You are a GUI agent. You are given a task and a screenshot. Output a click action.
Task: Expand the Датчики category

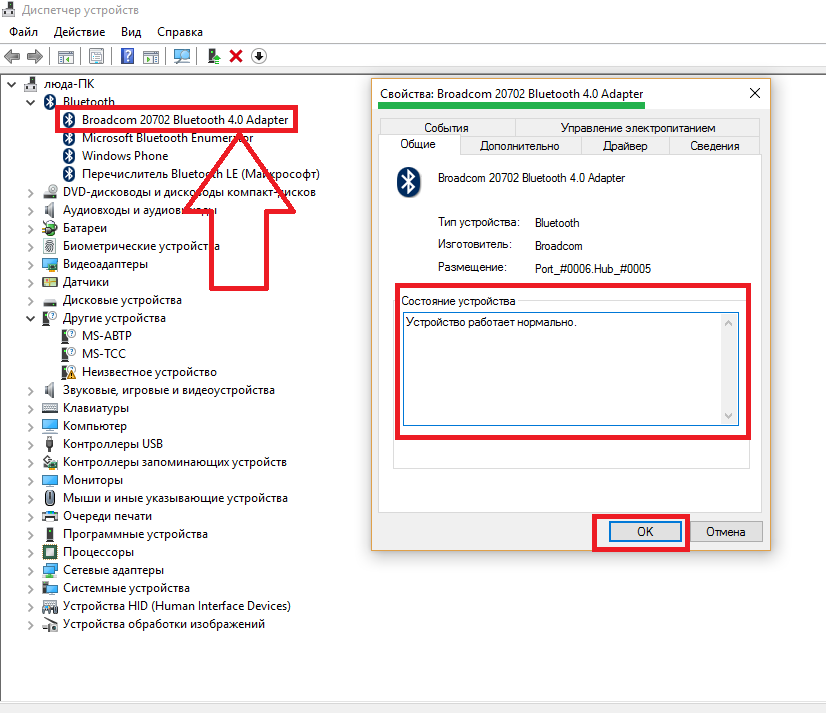31,282
